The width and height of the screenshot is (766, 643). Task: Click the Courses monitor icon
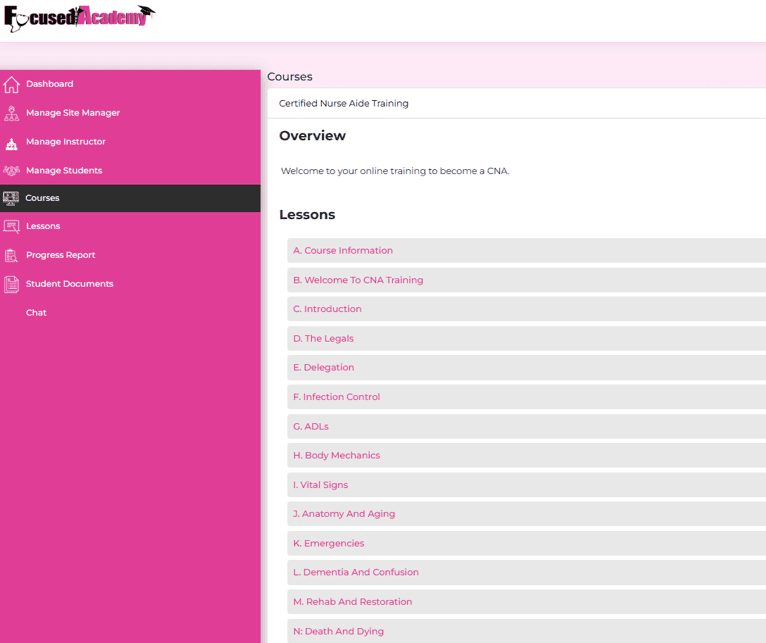pos(11,199)
